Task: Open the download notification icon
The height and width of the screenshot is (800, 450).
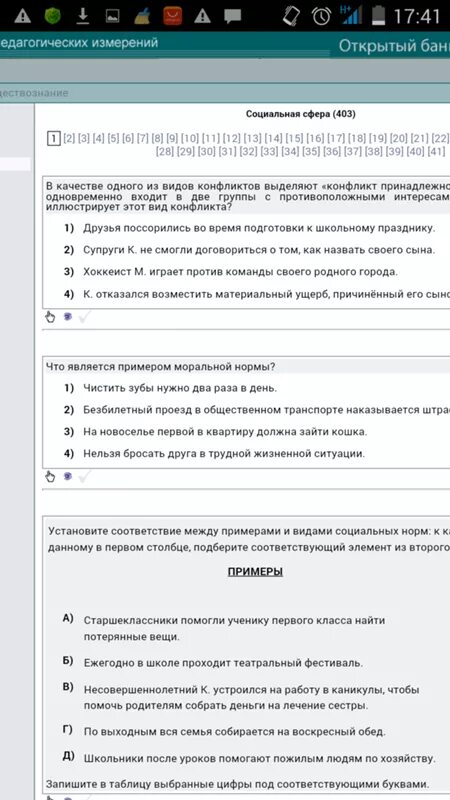Action: tap(83, 16)
